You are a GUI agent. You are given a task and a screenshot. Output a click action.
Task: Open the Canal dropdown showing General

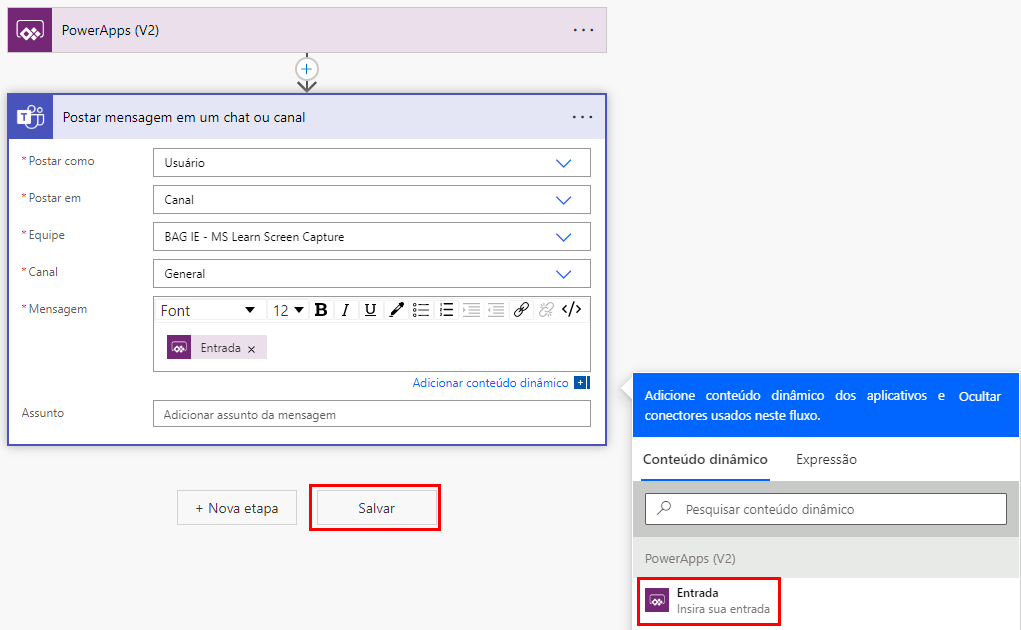563,274
